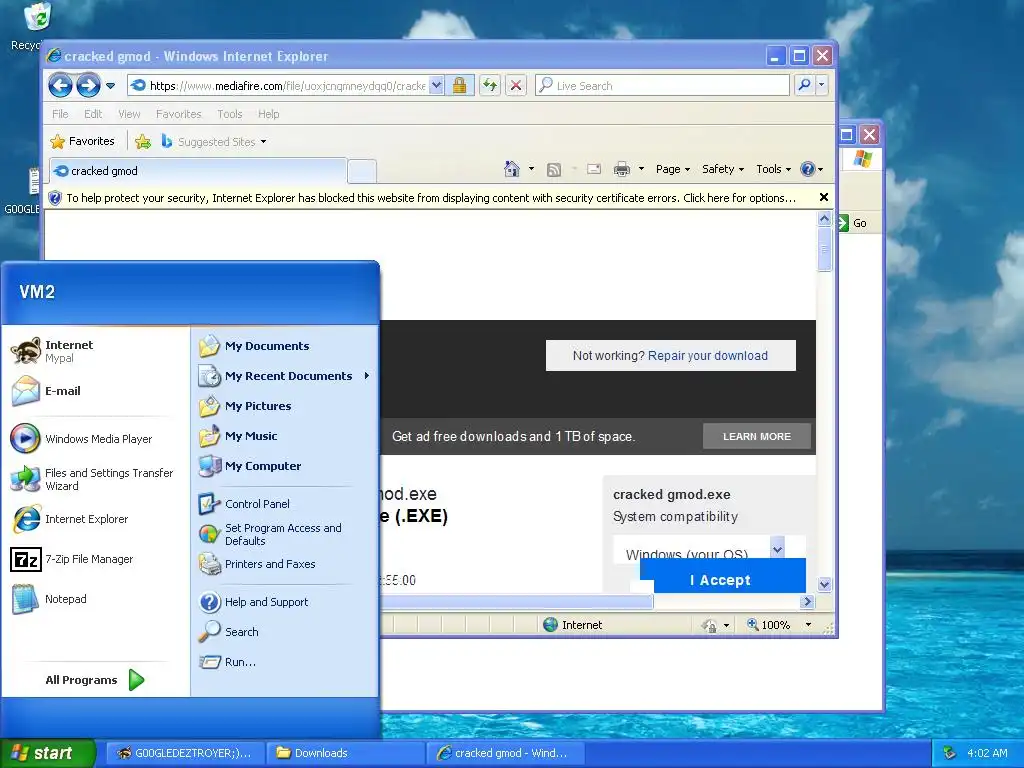
Task: Click the RSS feeds icon
Action: point(554,170)
